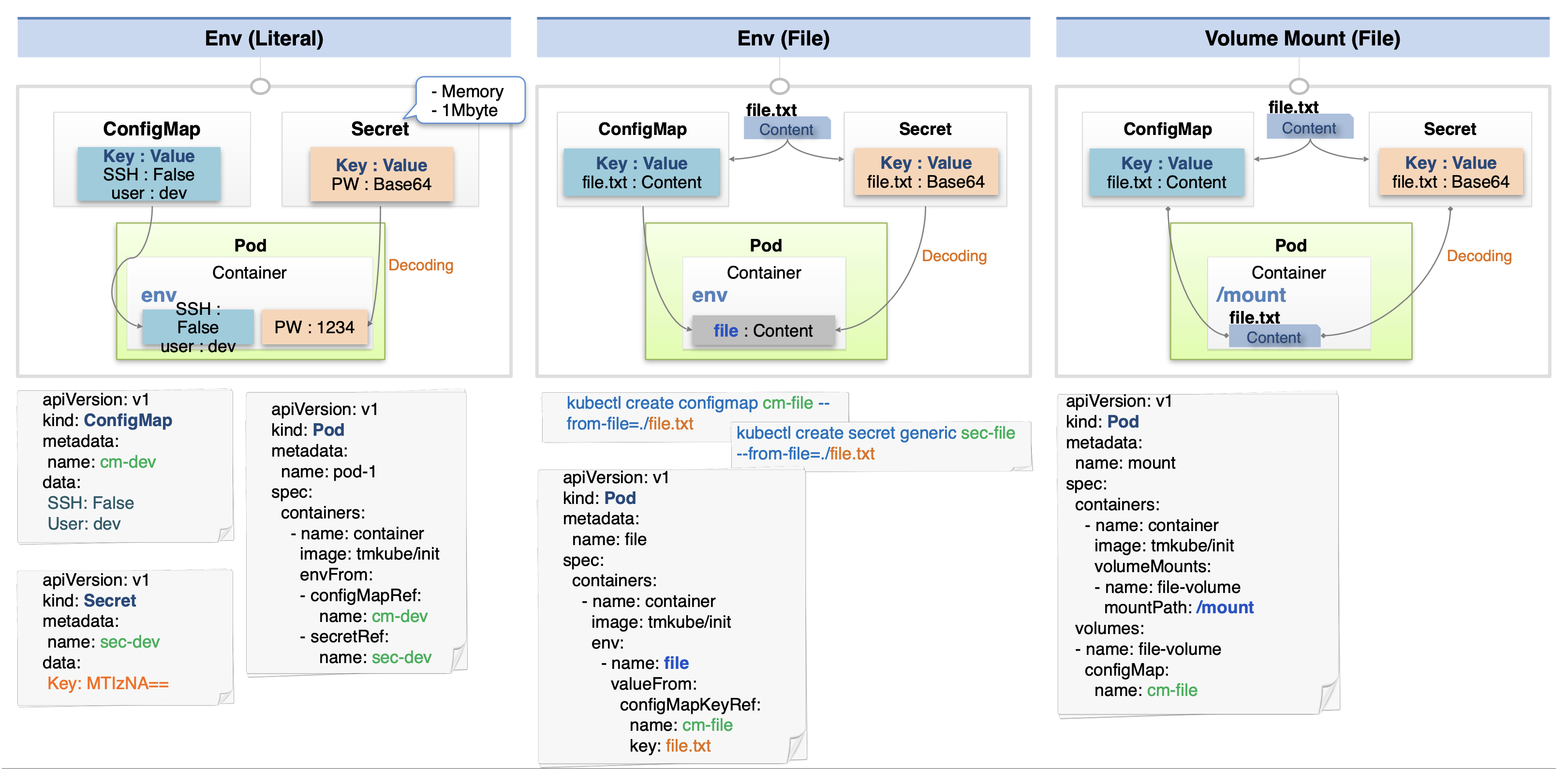Click the Content file icon inside /mount
The height and width of the screenshot is (769, 1568).
pos(1274,337)
